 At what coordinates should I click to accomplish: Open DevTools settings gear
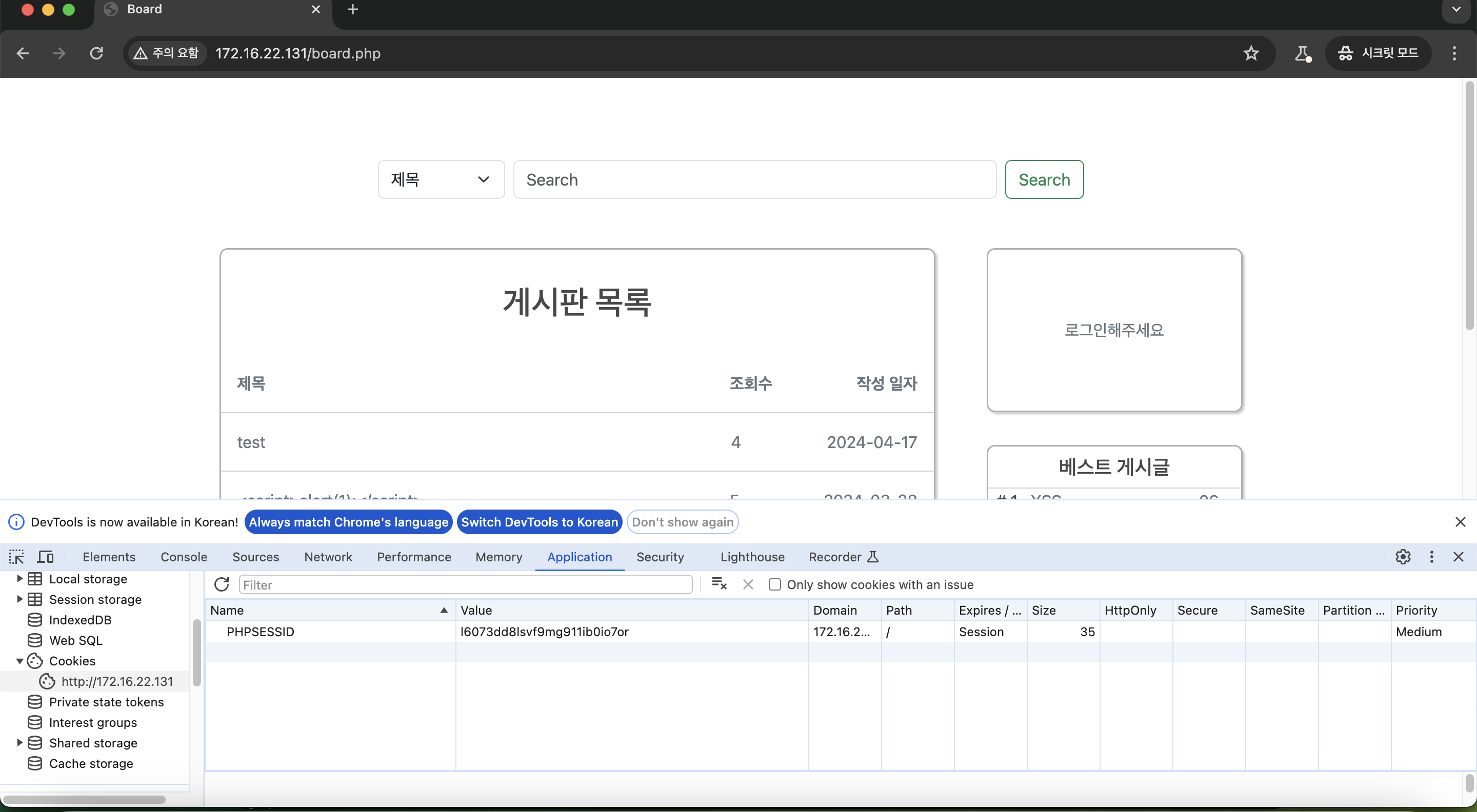(1403, 557)
